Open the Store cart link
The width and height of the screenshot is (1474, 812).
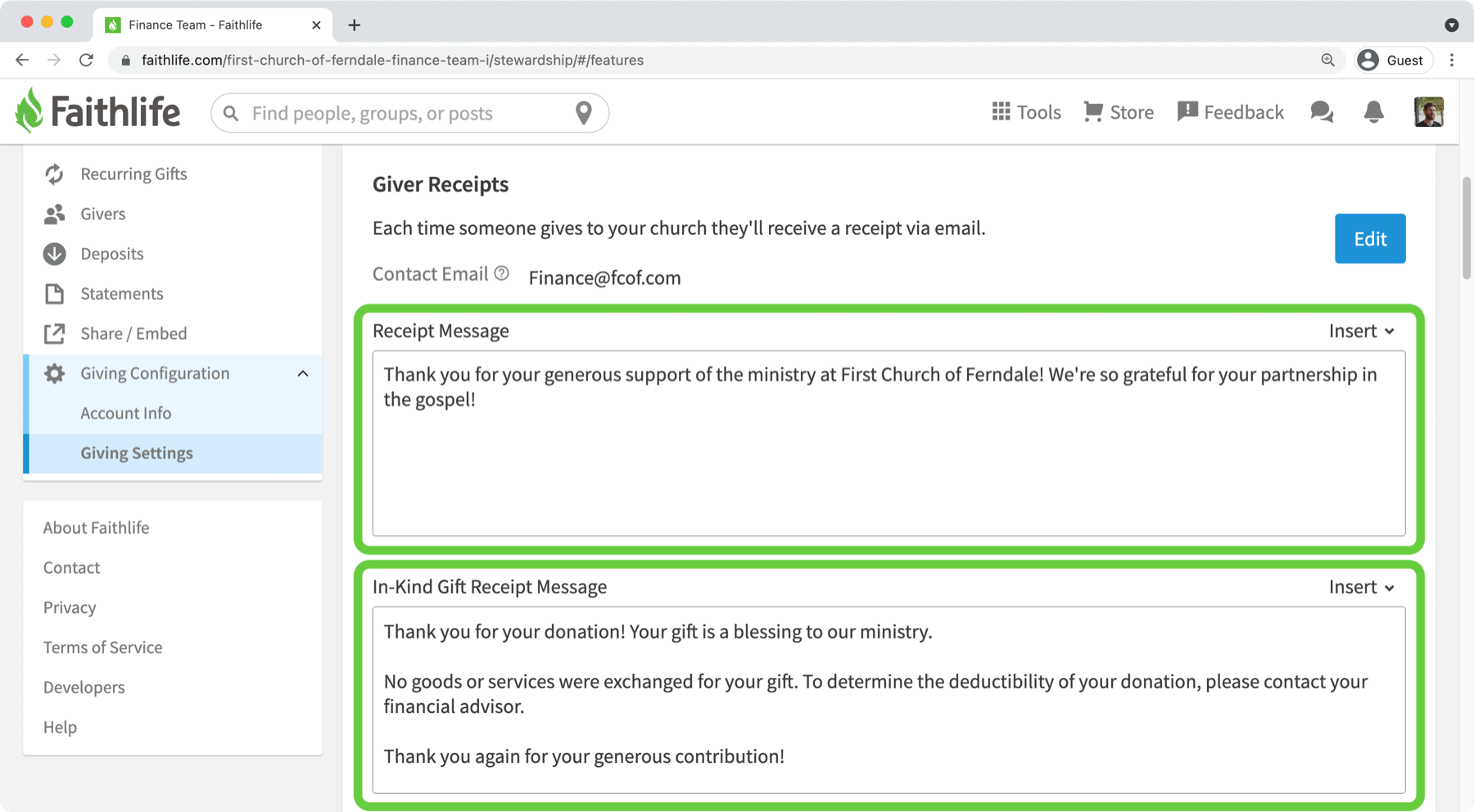click(x=1118, y=112)
